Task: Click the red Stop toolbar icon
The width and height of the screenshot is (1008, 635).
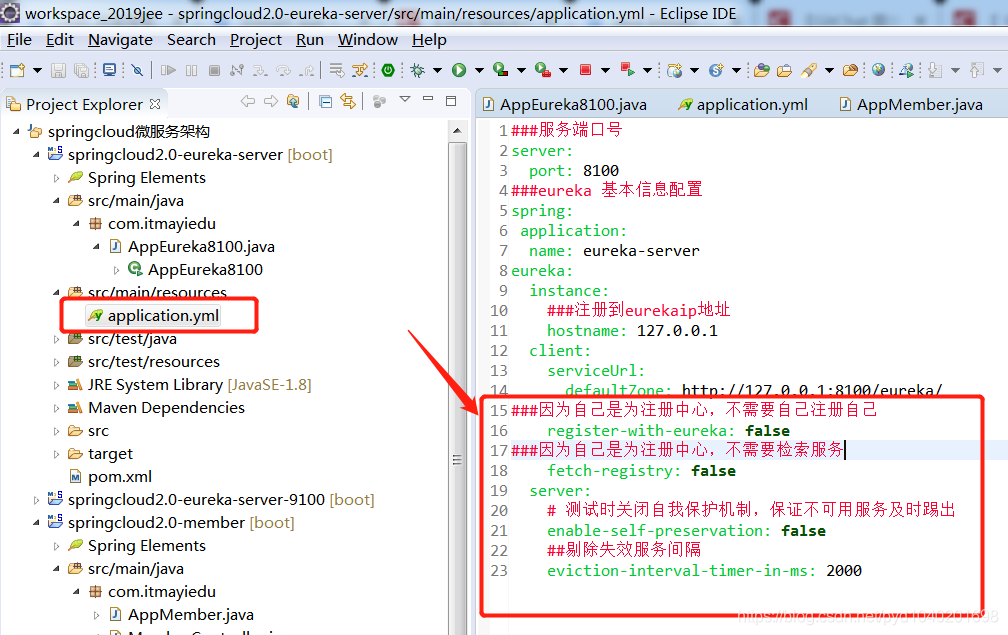Action: [x=585, y=69]
